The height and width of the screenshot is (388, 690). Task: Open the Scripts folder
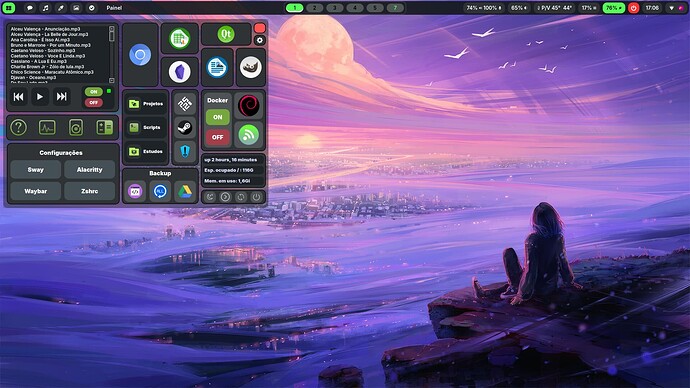point(146,128)
